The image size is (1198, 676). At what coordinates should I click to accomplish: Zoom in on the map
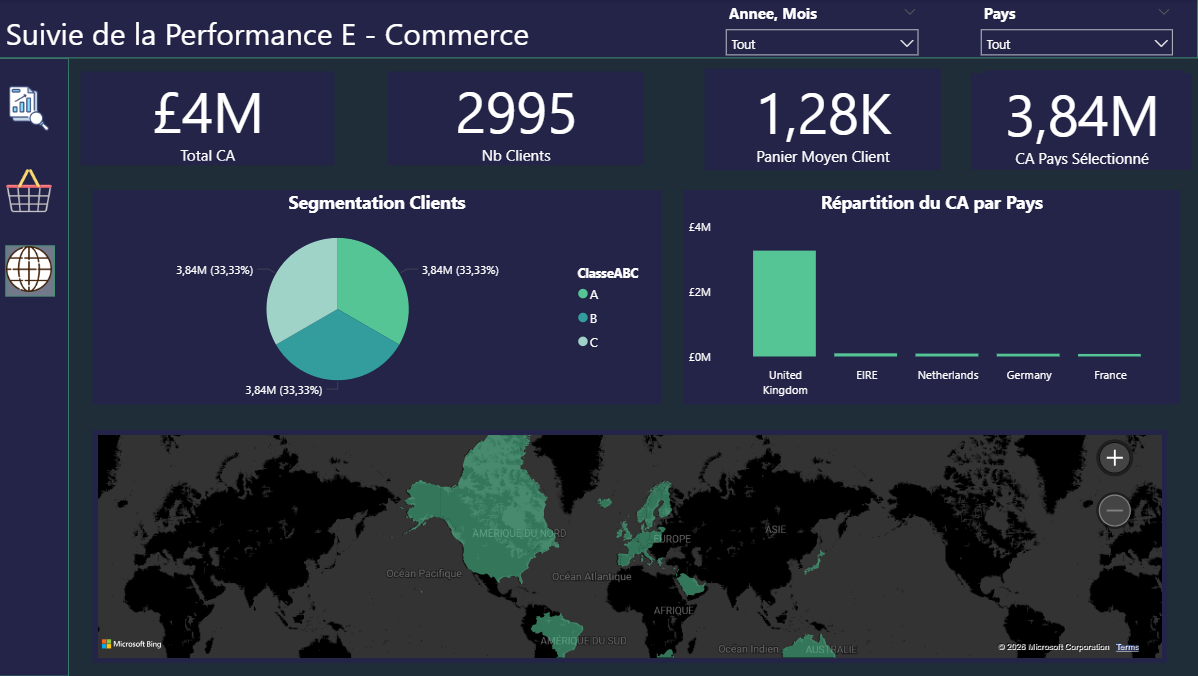coord(1114,458)
